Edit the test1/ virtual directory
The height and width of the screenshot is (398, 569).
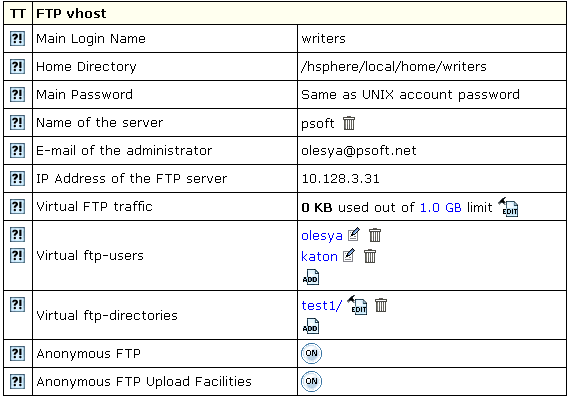pos(357,305)
